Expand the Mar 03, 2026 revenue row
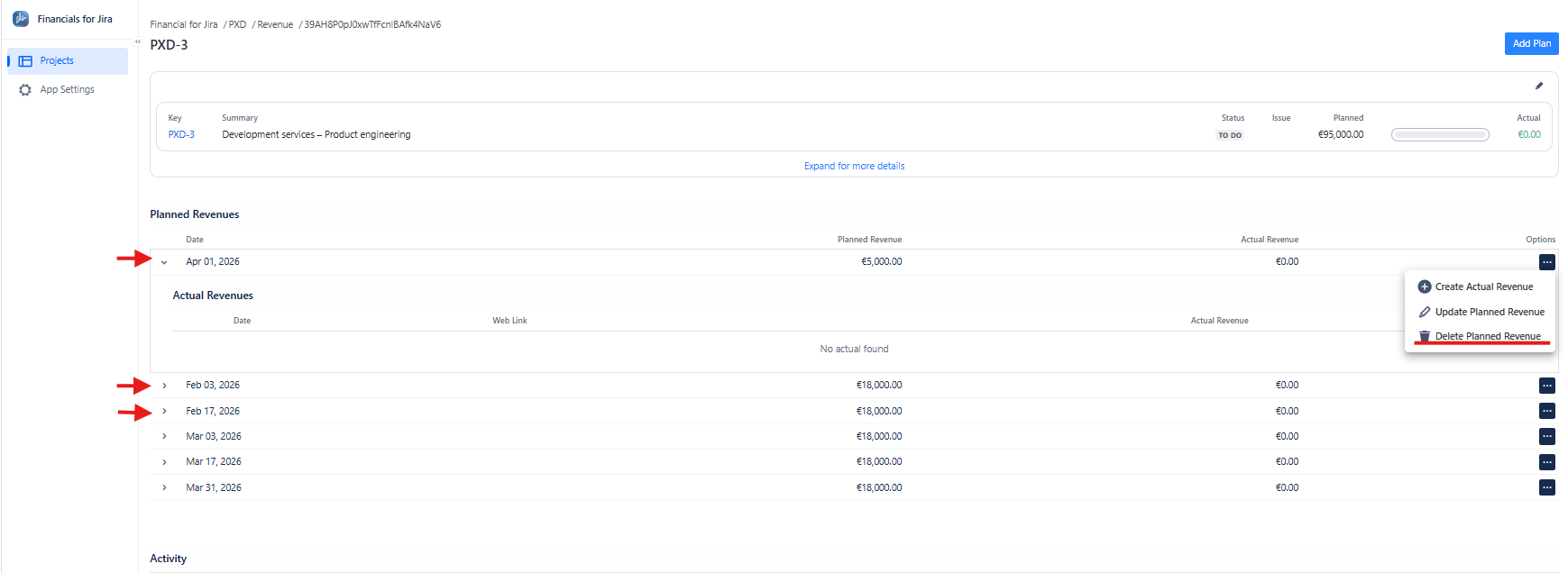The width and height of the screenshot is (1568, 573). (x=164, y=437)
